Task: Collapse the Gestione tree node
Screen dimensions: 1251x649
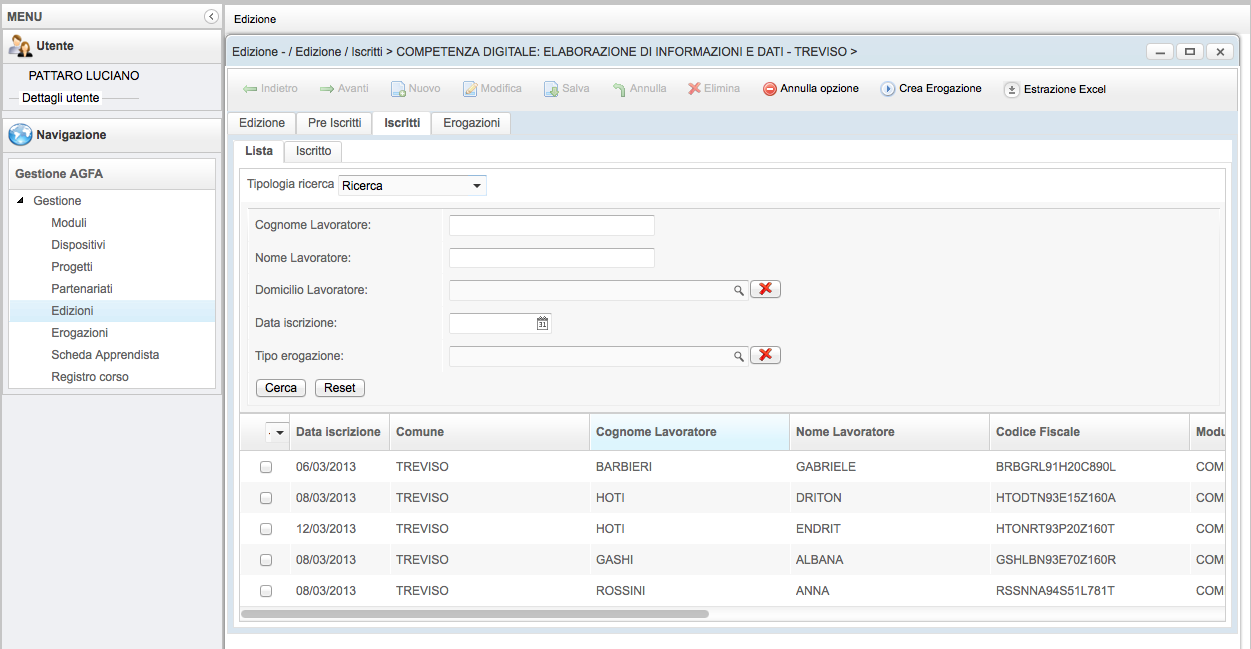Action: click(x=21, y=201)
